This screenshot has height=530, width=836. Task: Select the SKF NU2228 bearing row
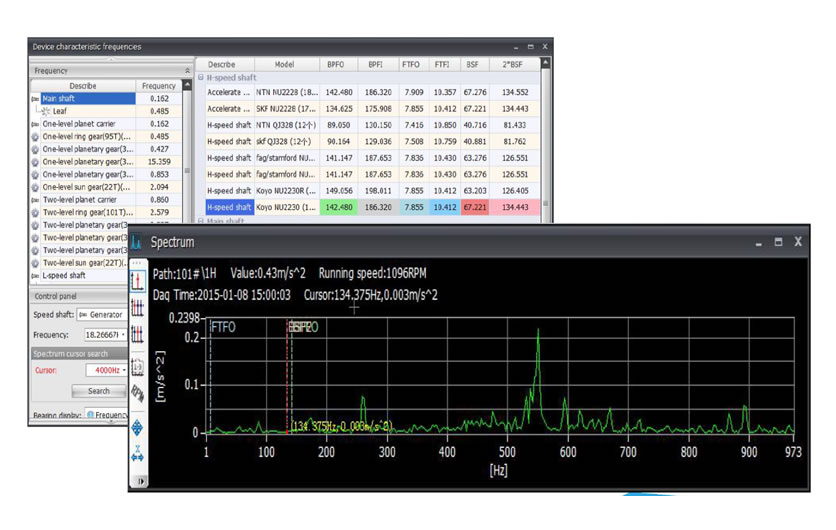(372, 109)
